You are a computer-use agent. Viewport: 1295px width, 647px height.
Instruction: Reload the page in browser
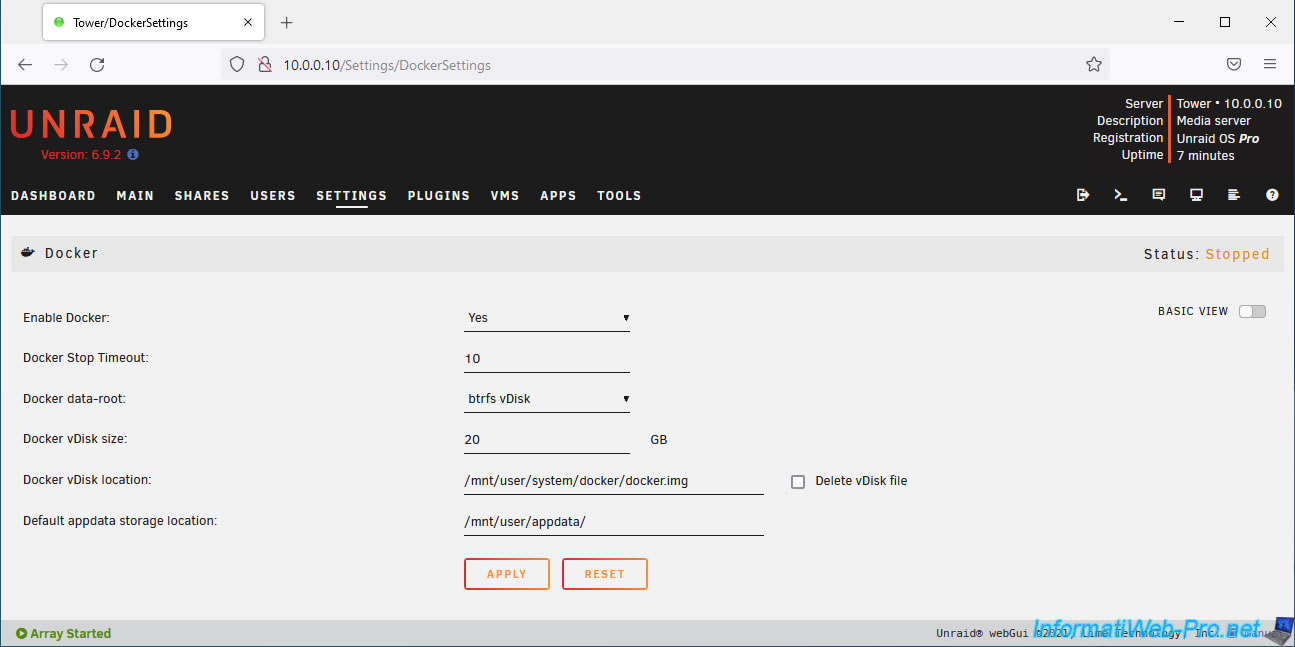[x=97, y=64]
